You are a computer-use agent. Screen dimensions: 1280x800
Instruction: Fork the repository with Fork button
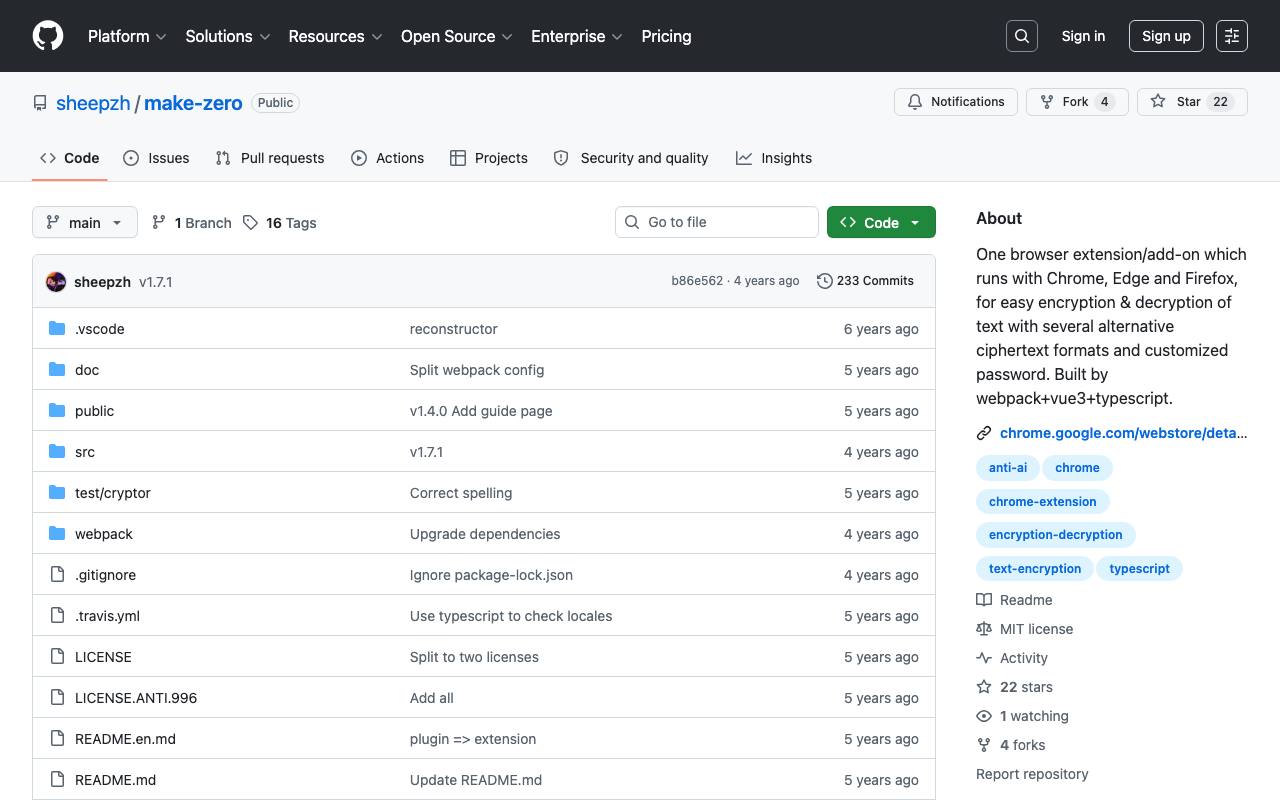click(1077, 102)
